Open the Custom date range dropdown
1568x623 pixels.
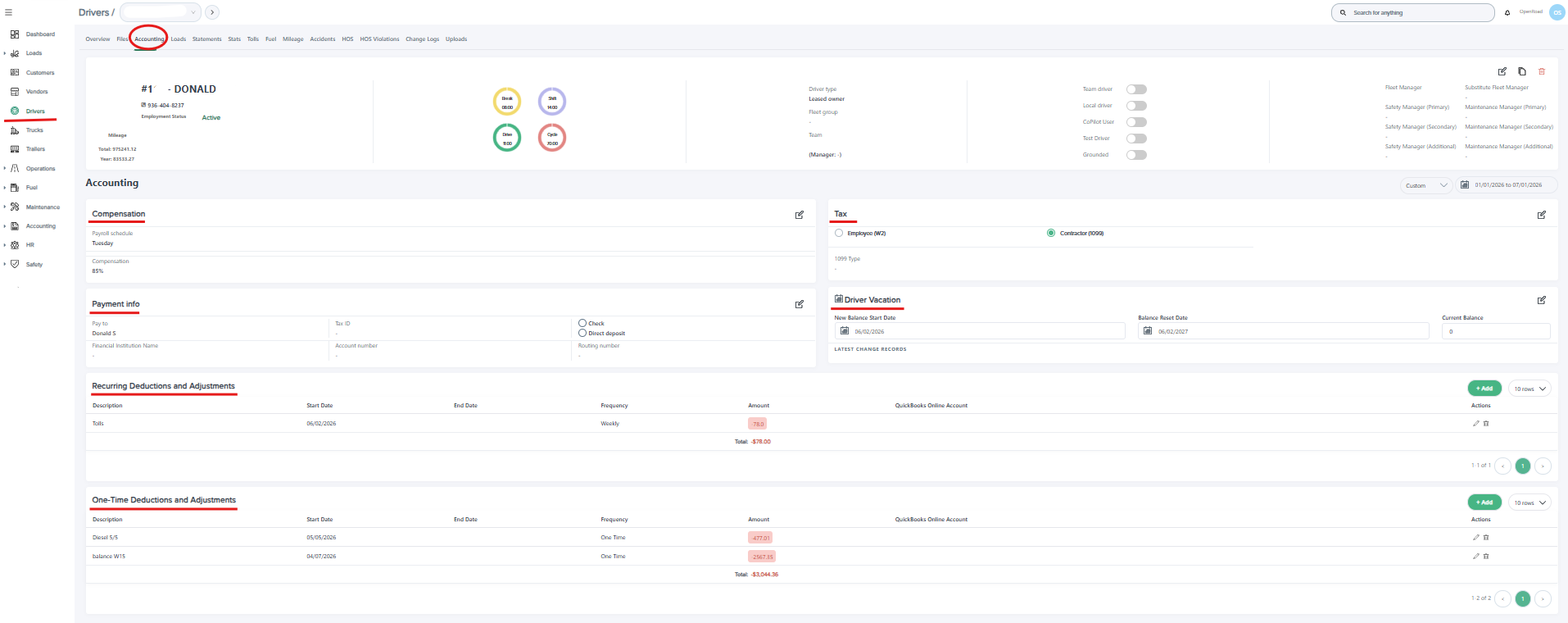click(1426, 185)
